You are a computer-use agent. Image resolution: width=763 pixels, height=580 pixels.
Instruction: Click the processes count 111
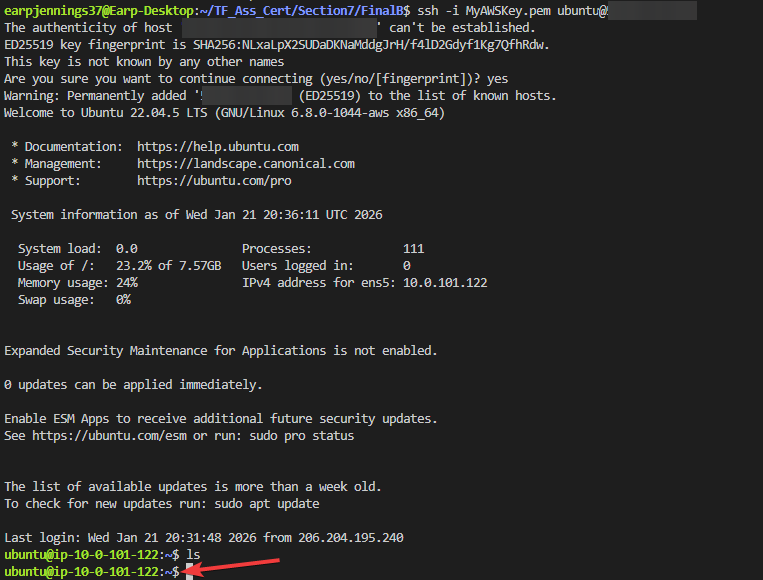[x=413, y=249]
